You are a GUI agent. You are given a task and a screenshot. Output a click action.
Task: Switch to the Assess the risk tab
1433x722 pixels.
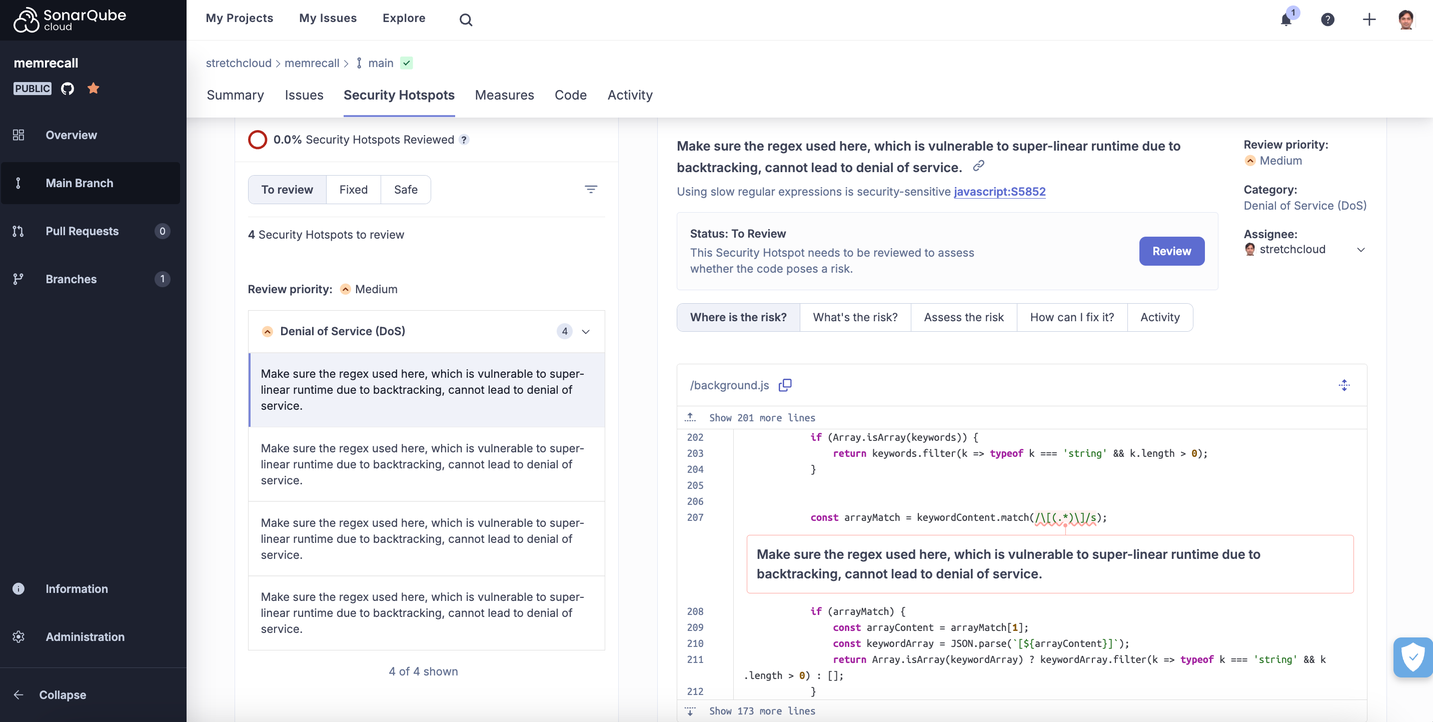[x=962, y=317]
